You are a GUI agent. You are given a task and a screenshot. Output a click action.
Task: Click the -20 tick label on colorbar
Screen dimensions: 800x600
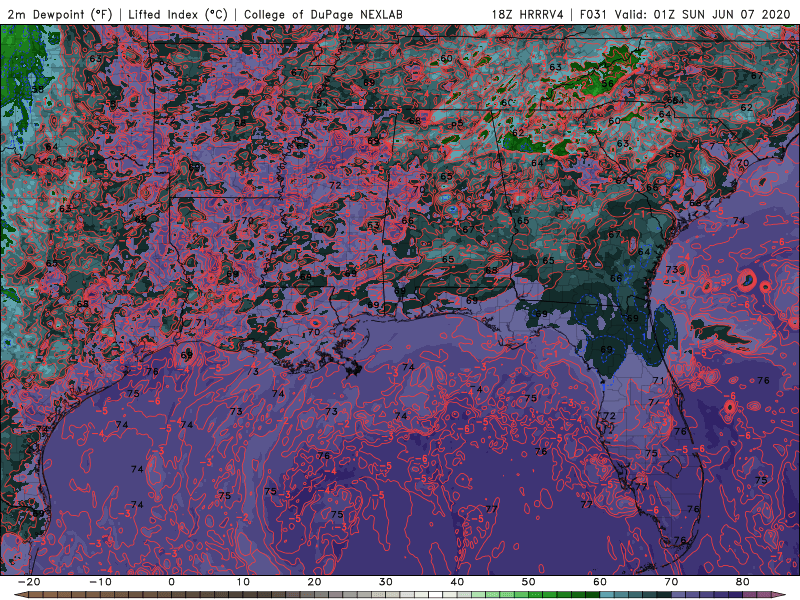click(29, 582)
